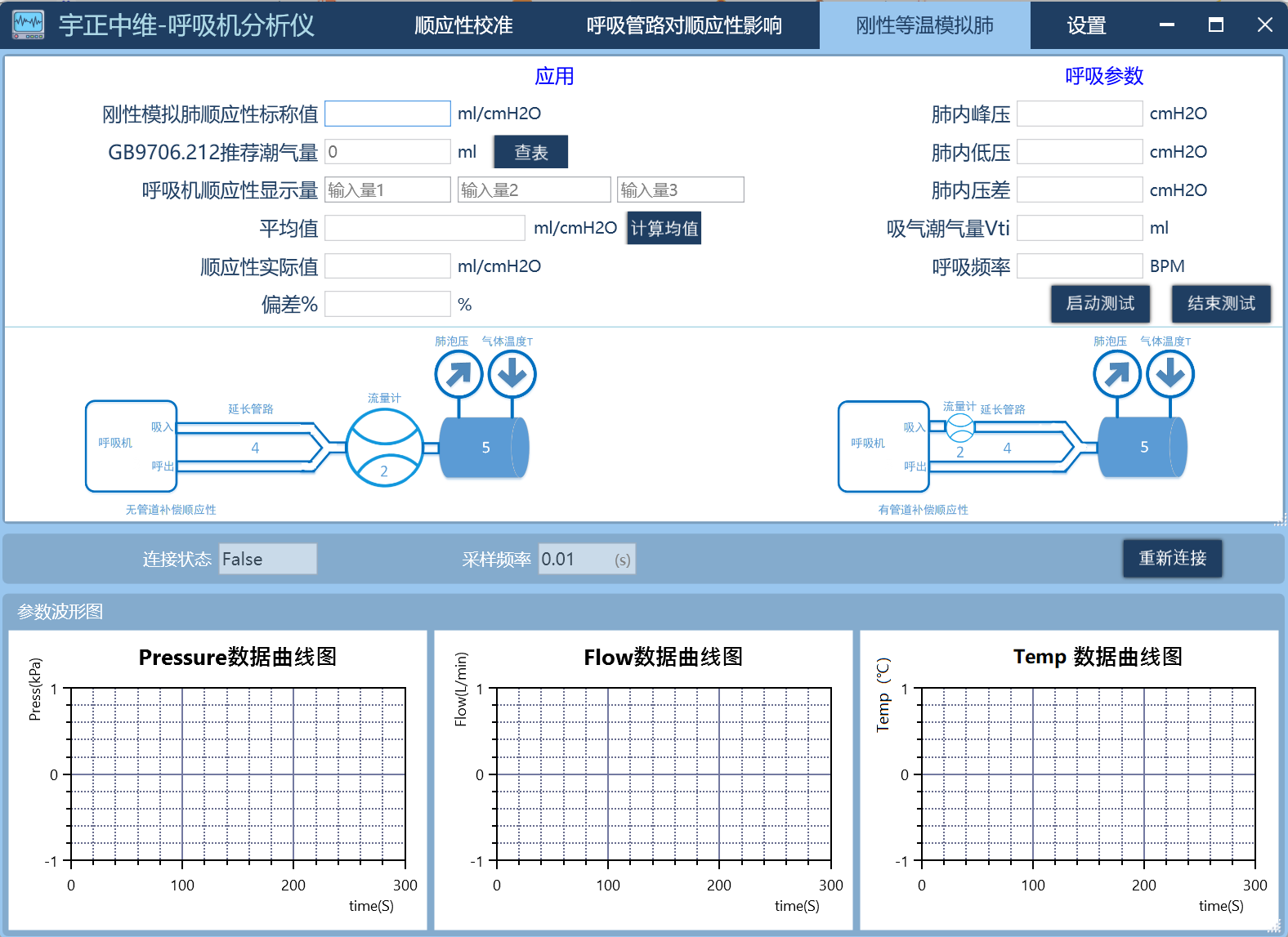Click the 重新连接 reconnect button
The width and height of the screenshot is (1288, 937).
click(x=1172, y=559)
